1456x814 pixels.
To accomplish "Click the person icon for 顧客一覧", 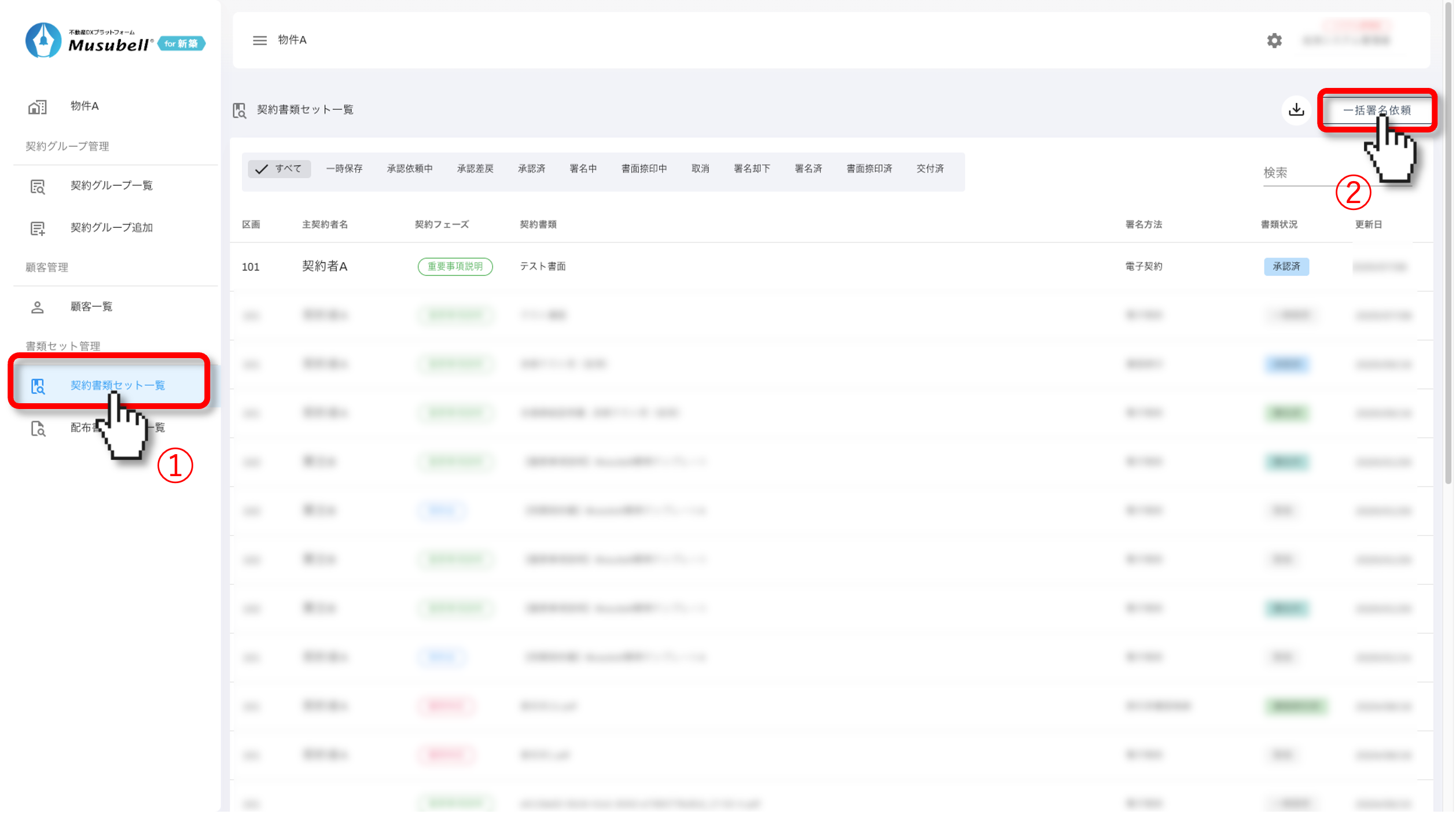I will [38, 307].
